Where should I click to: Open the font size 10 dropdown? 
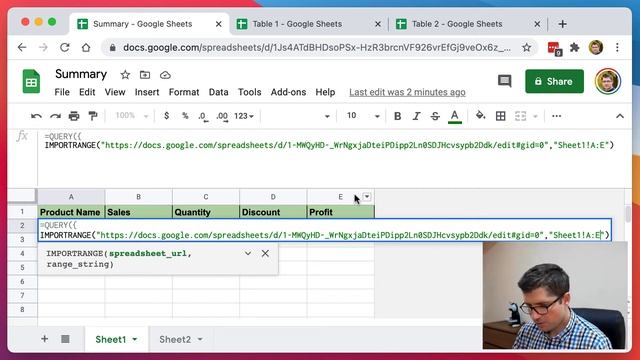coord(363,116)
